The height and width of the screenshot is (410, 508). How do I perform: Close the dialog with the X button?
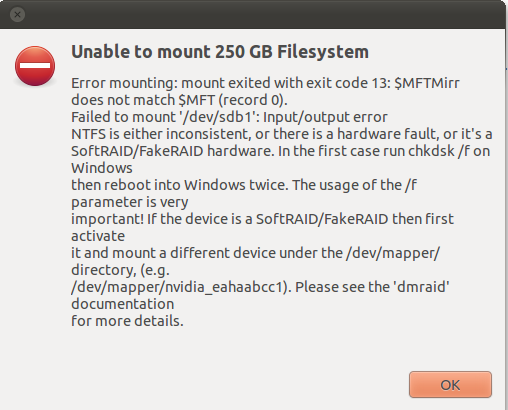[17, 14]
